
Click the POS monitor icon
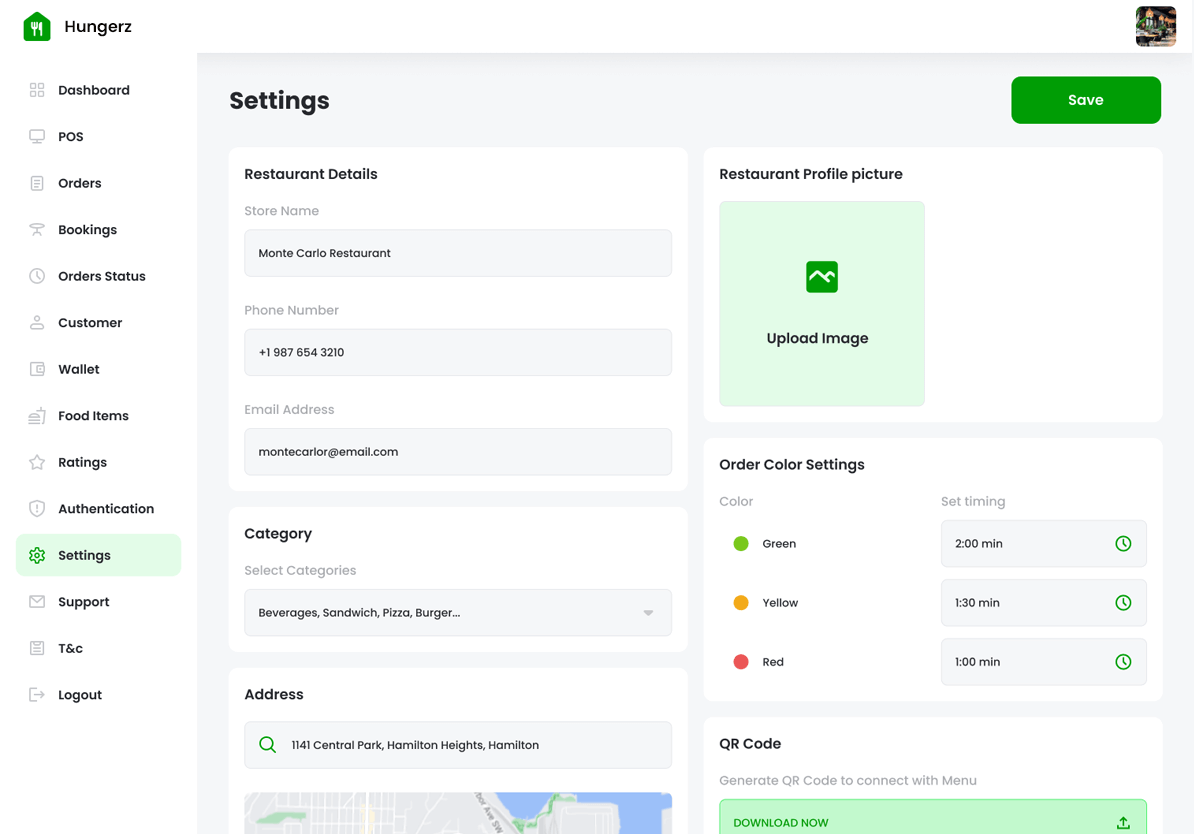tap(37, 137)
